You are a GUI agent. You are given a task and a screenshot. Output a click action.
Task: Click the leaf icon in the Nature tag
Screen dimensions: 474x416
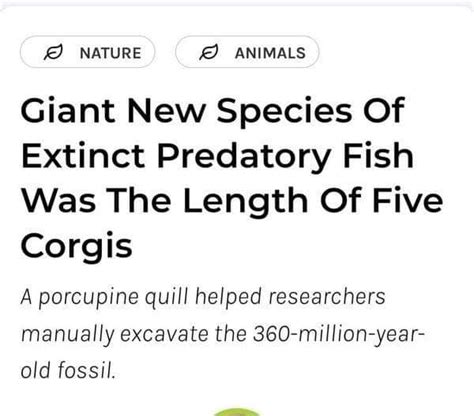point(53,52)
